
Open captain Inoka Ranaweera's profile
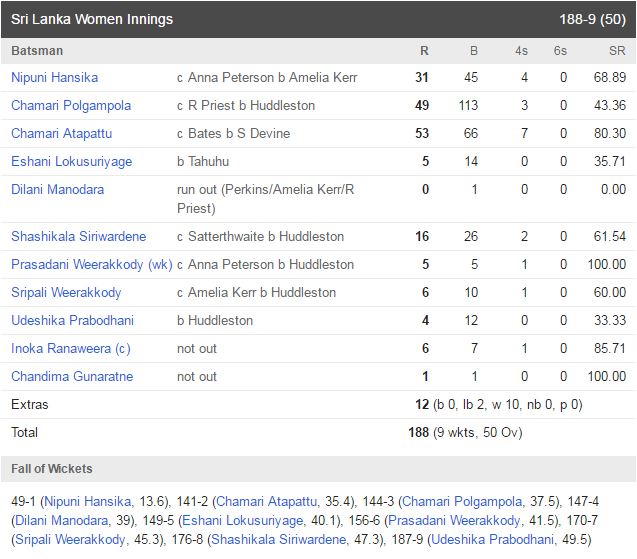pos(71,349)
